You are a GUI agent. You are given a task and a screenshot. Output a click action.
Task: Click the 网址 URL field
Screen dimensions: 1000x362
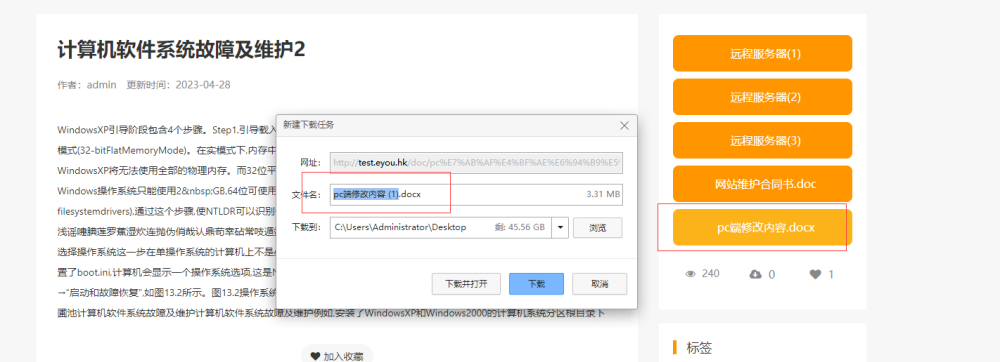point(476,163)
